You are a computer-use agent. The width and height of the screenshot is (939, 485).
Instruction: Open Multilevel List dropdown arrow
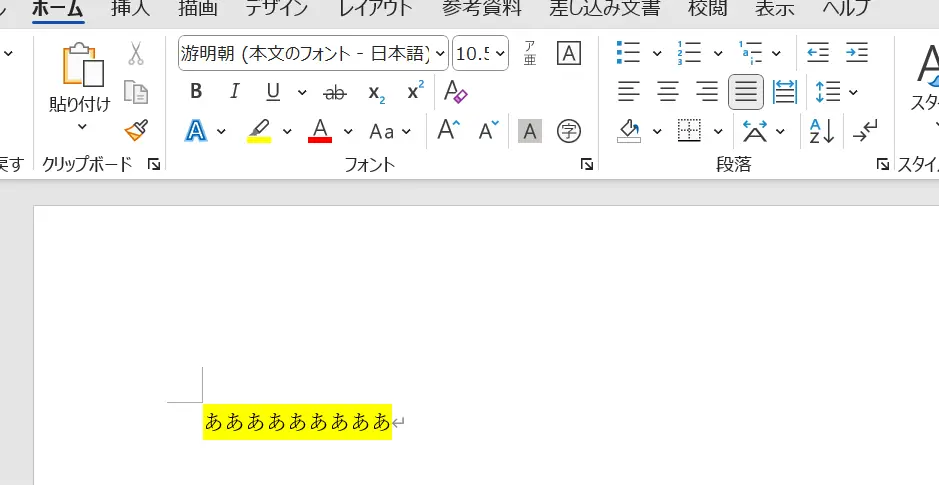pos(776,53)
